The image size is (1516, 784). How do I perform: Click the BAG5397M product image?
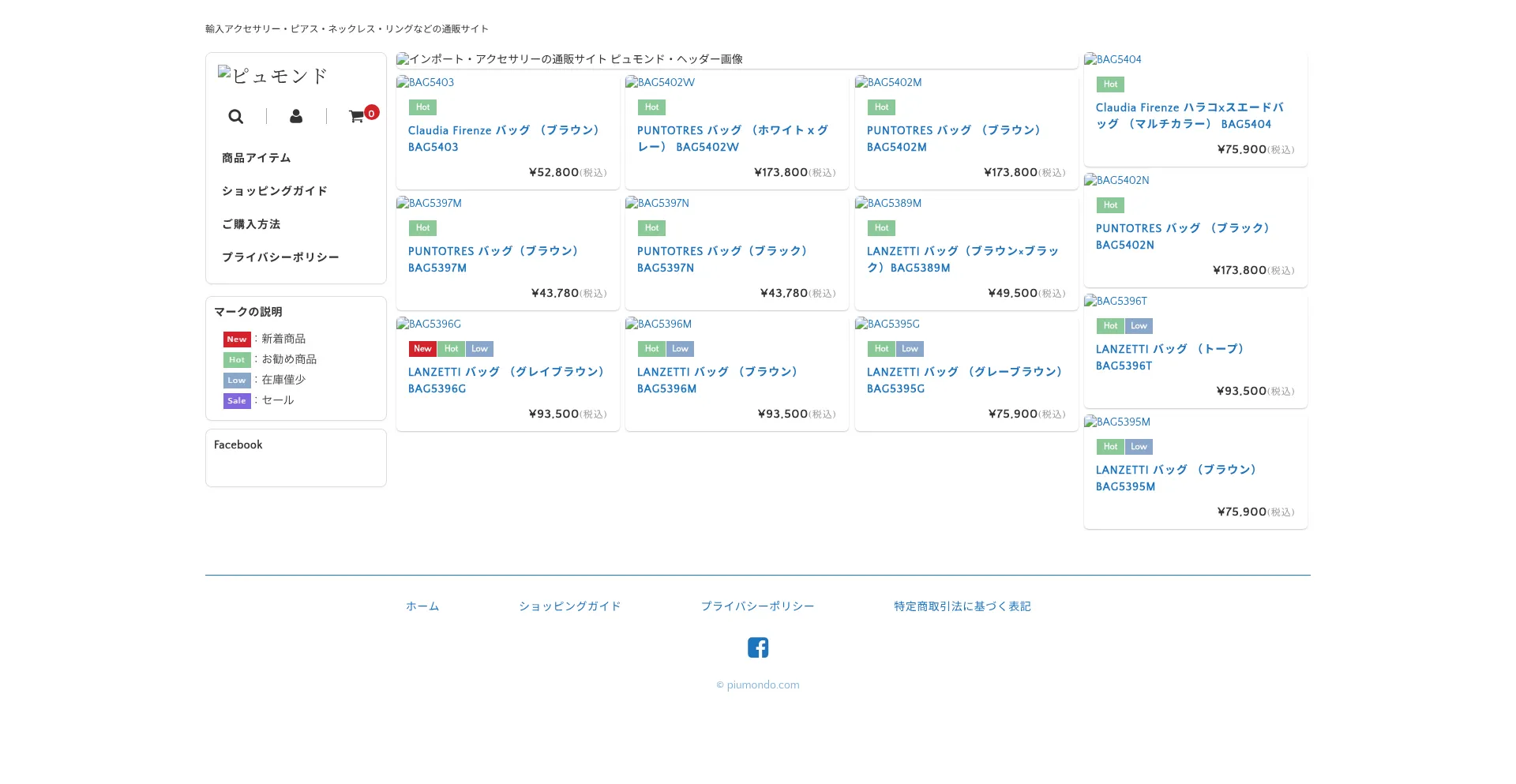click(x=429, y=203)
